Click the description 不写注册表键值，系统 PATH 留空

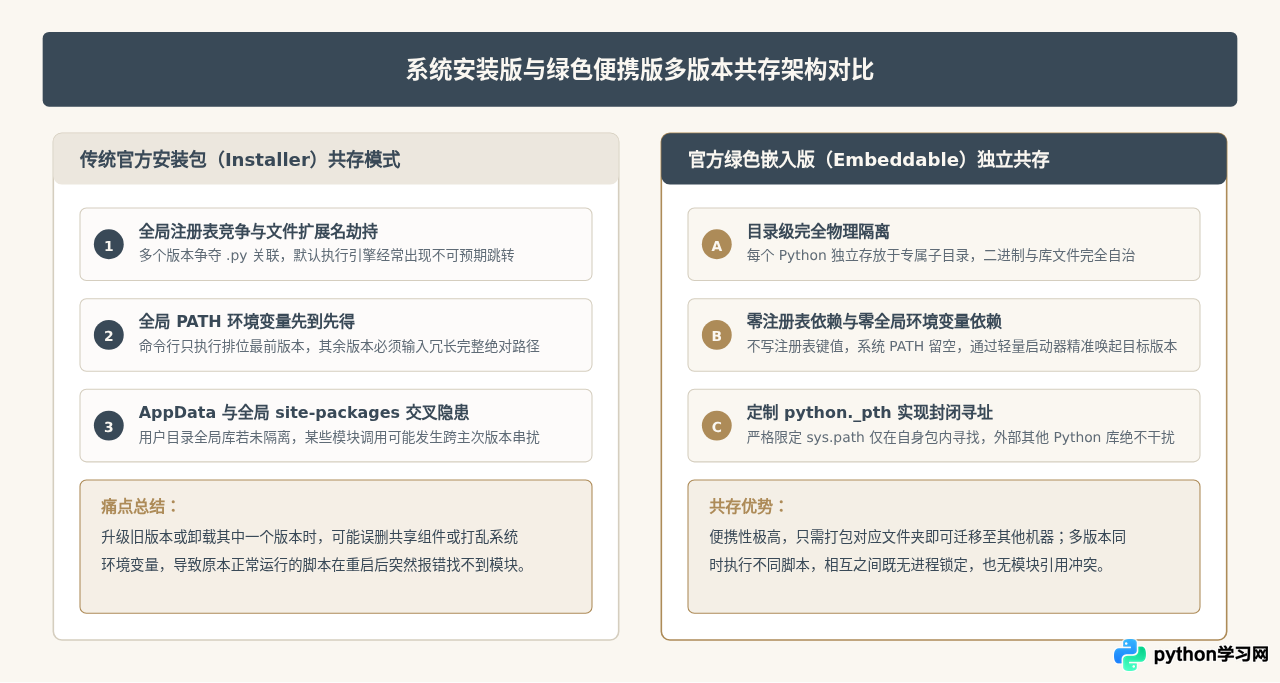tap(962, 346)
